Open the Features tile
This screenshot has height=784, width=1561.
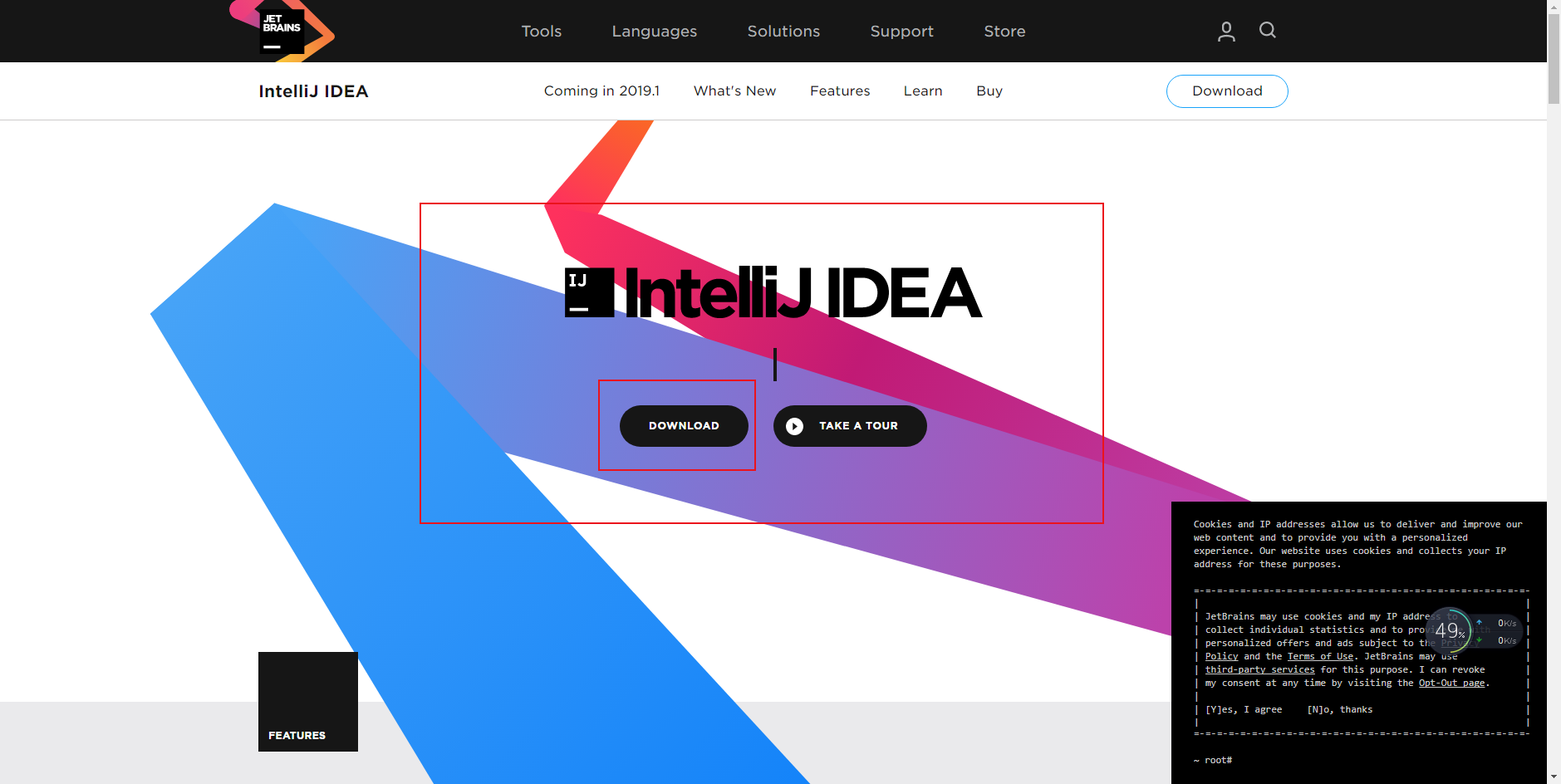(308, 702)
